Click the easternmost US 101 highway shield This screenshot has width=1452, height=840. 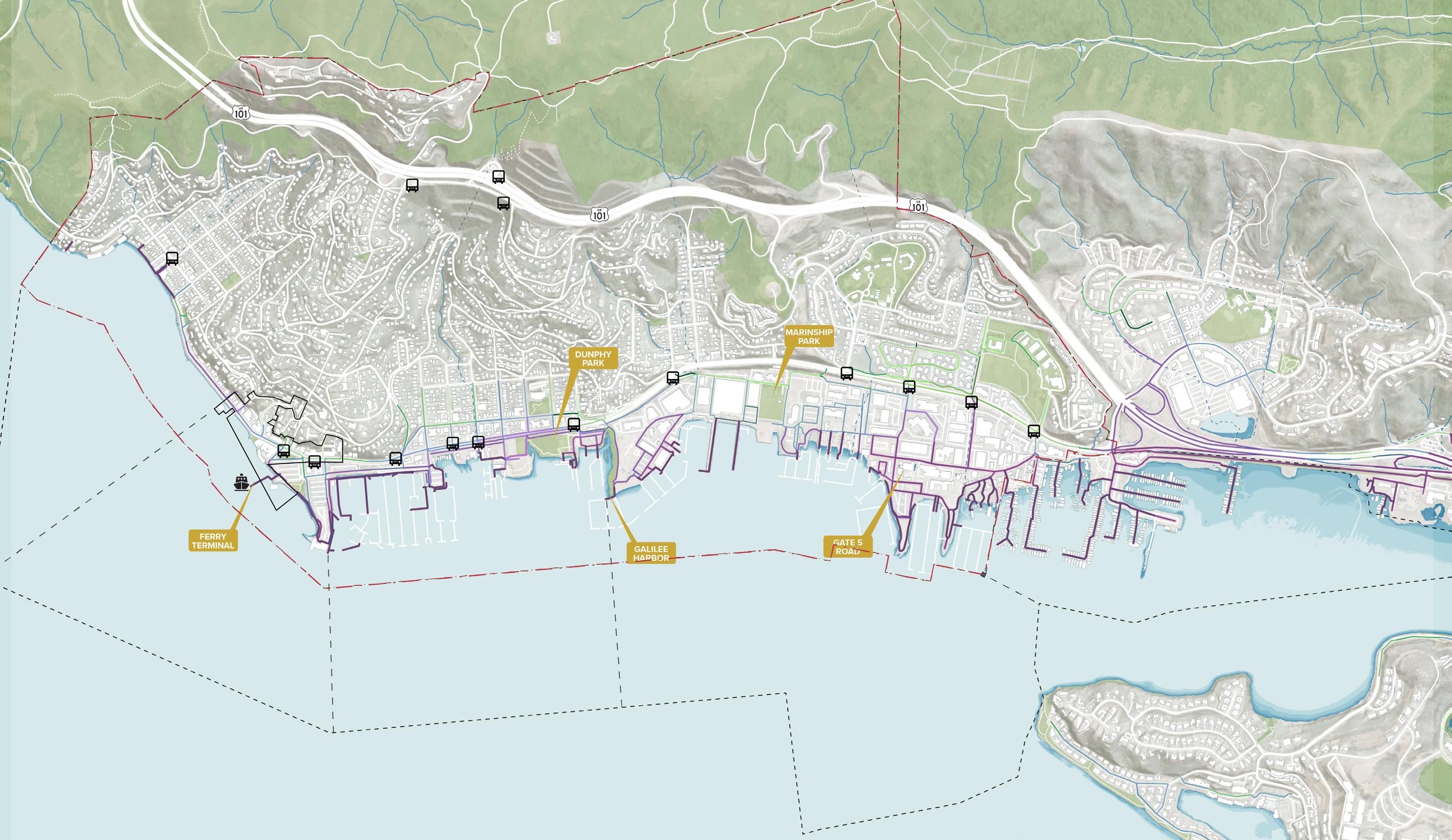[x=918, y=206]
